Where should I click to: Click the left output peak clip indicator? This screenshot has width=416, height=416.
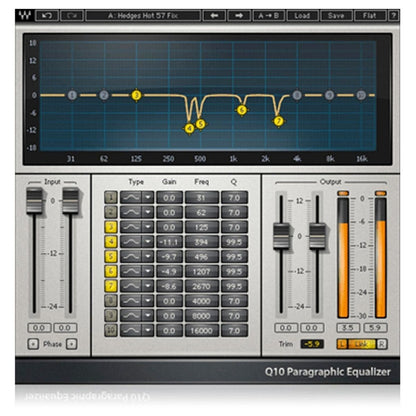coord(343,193)
